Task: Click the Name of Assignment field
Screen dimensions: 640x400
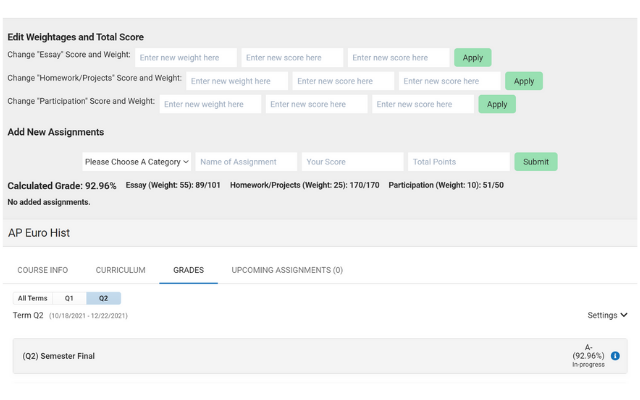Action: [246, 162]
